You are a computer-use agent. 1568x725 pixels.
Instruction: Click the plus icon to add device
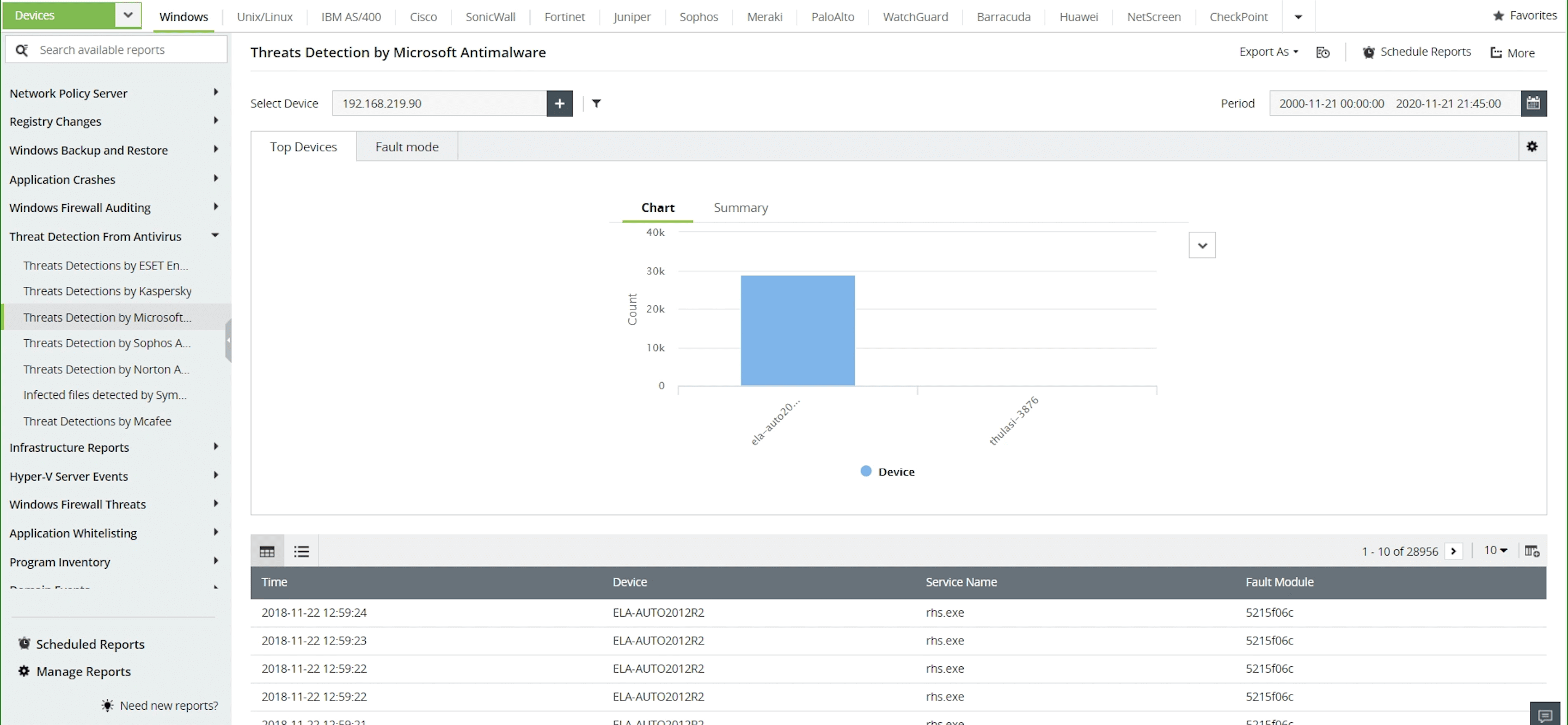coord(559,103)
